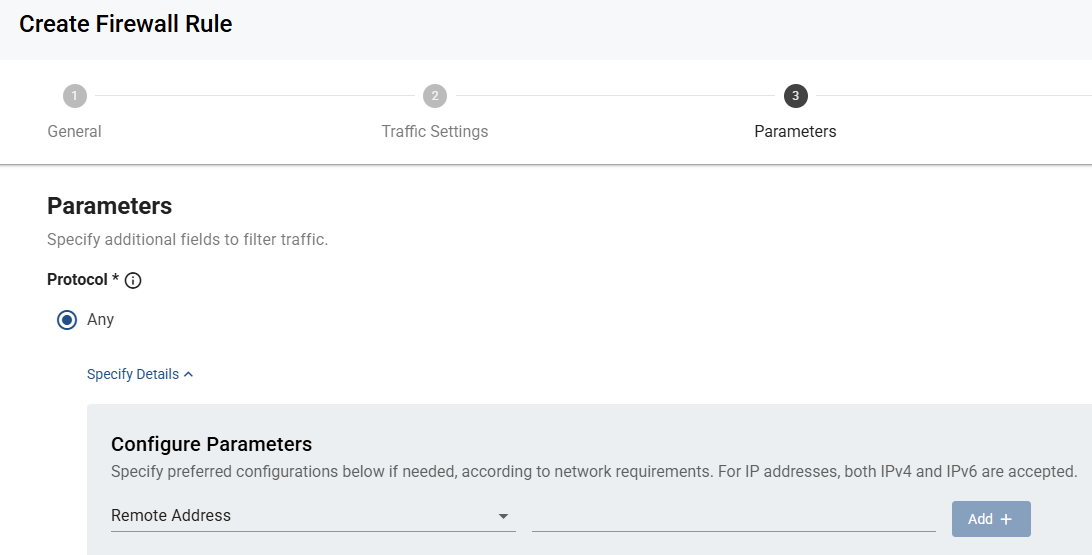Screen dimensions: 1092x555
Task: Go to the General step label
Action: [75, 132]
